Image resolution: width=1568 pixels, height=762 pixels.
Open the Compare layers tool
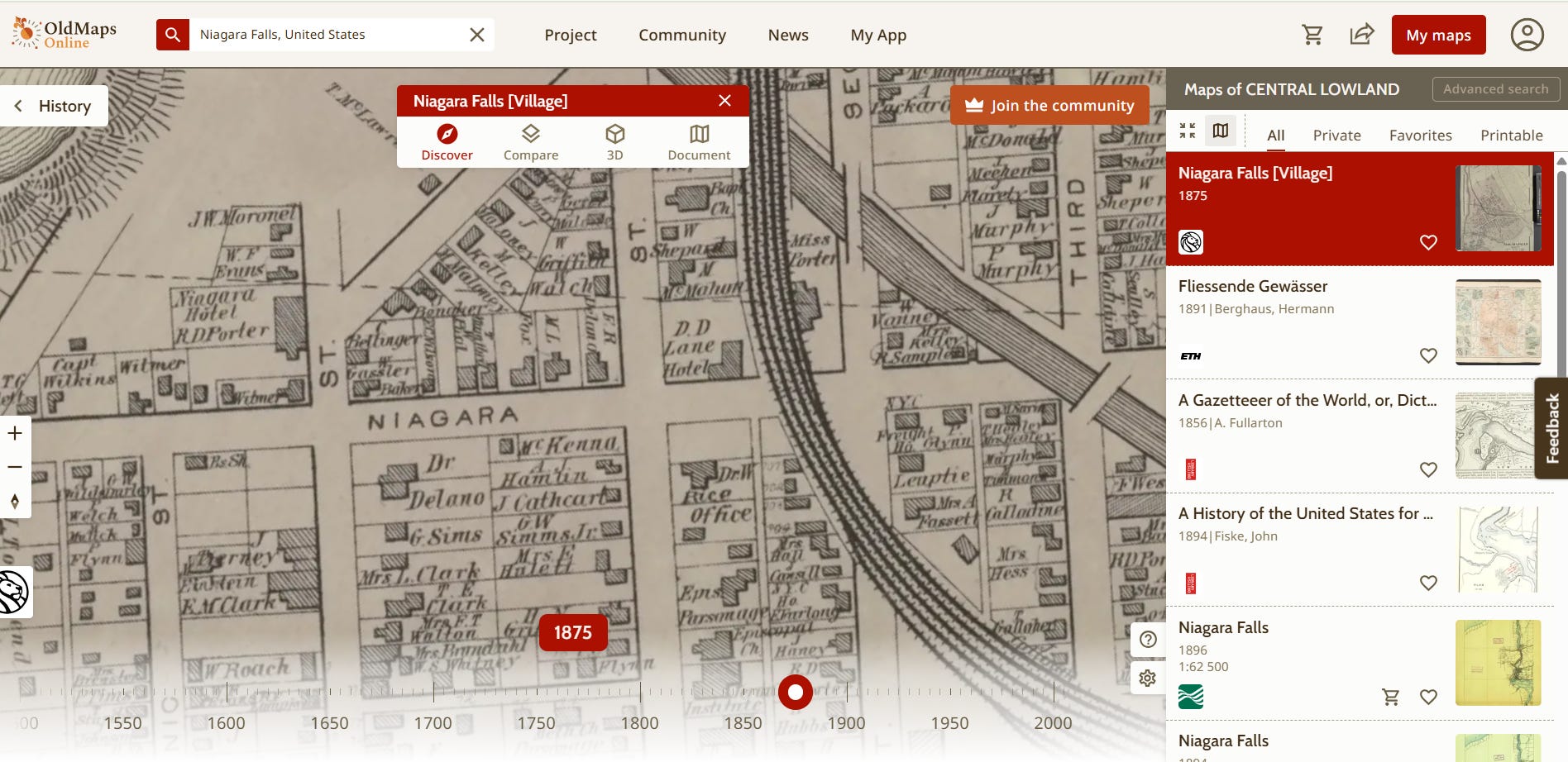click(531, 142)
